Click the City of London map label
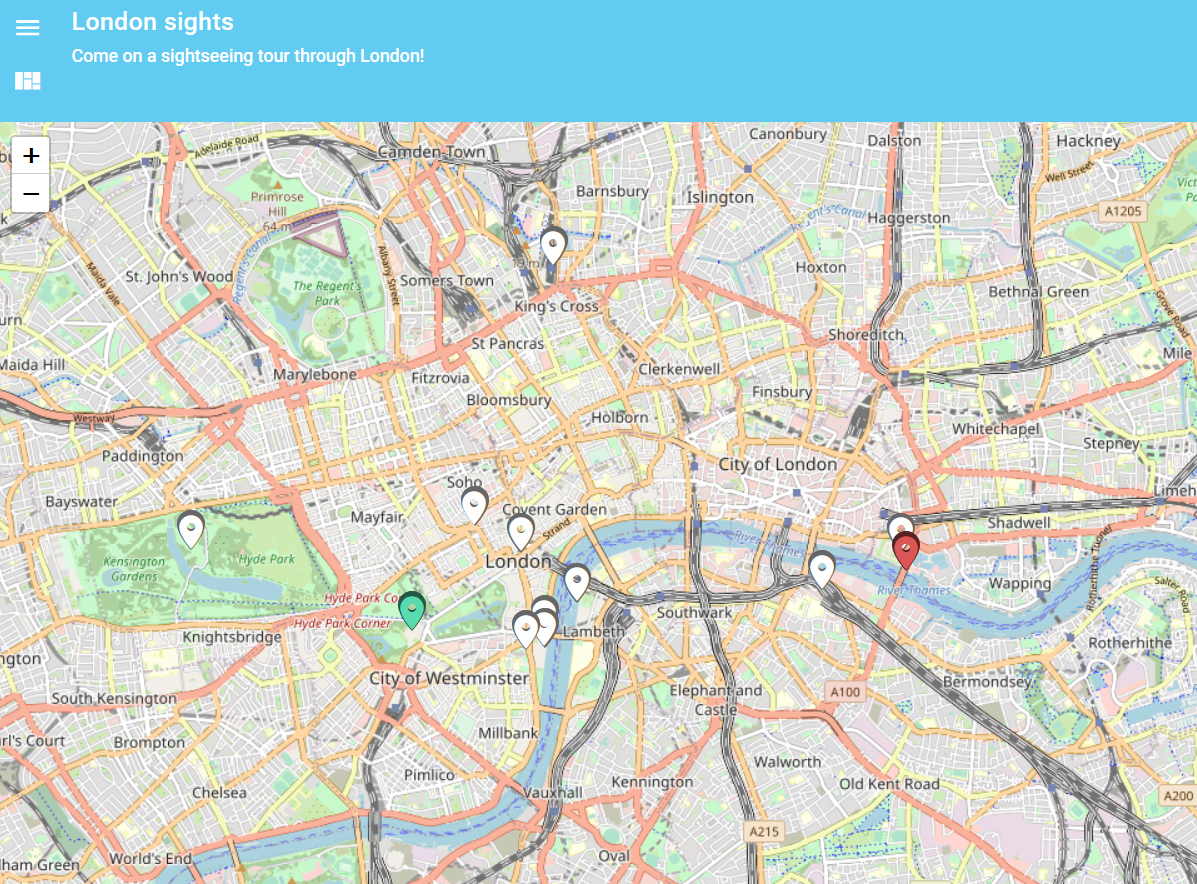1197x884 pixels. click(777, 464)
